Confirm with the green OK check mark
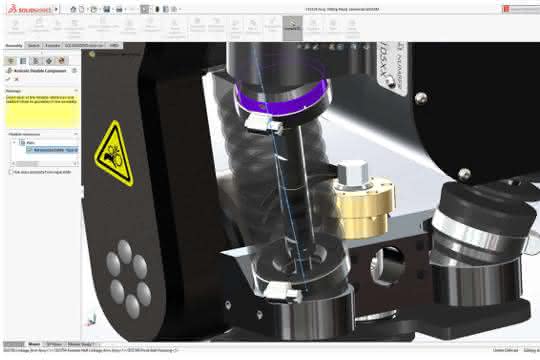This screenshot has height=360, width=540. pos(9,79)
